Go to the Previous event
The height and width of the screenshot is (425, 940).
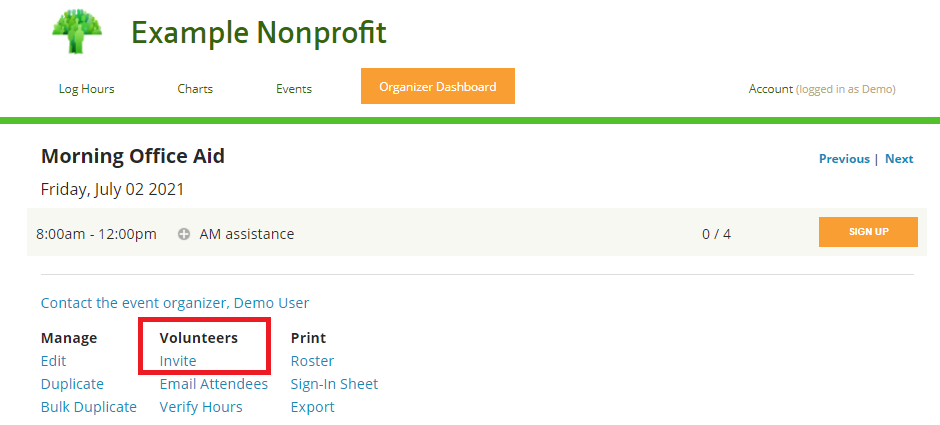[844, 159]
